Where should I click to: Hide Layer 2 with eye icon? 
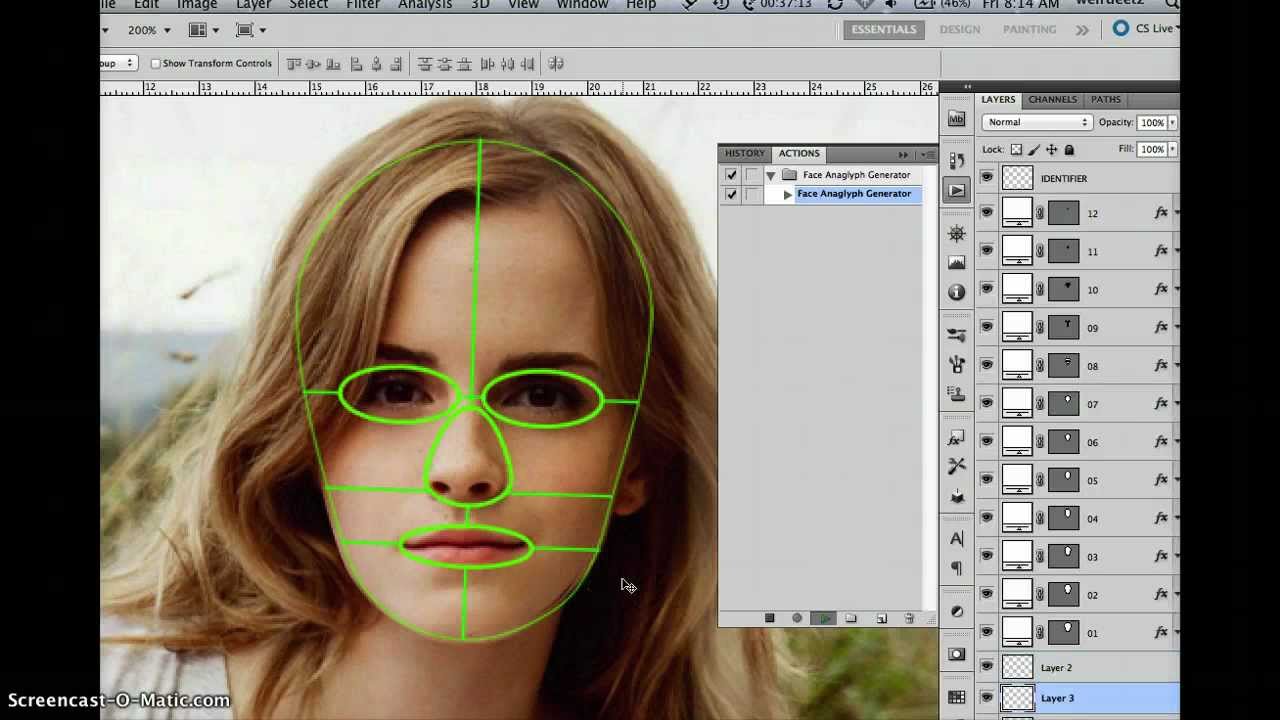pos(987,667)
